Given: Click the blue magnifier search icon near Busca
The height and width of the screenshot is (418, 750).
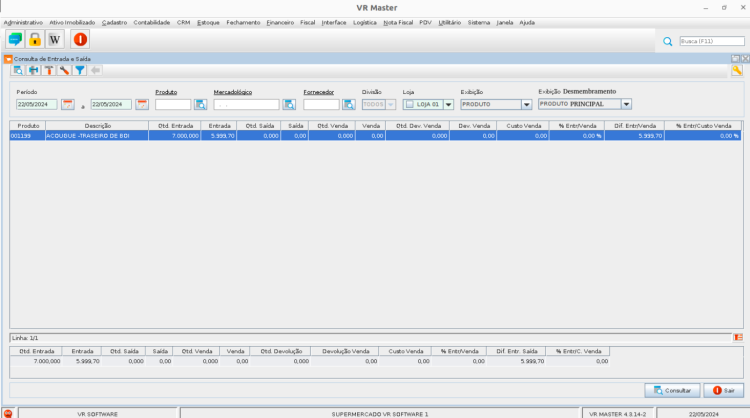Looking at the screenshot, I should click(668, 42).
